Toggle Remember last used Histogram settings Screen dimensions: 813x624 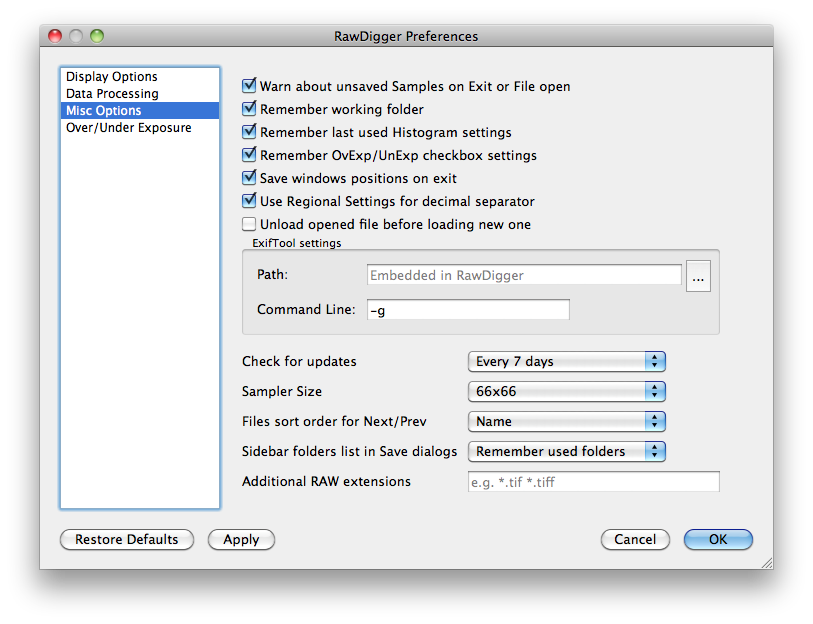[x=249, y=132]
